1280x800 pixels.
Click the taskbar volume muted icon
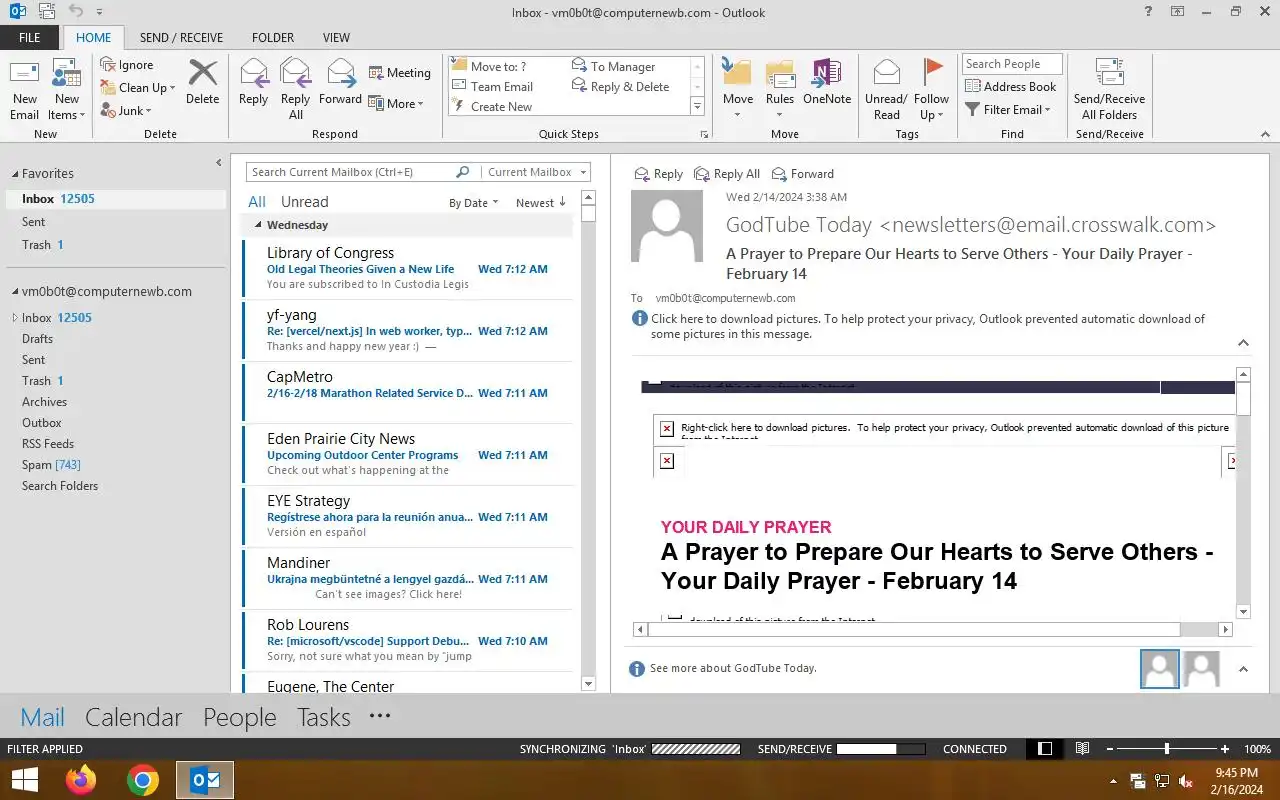click(x=1186, y=781)
